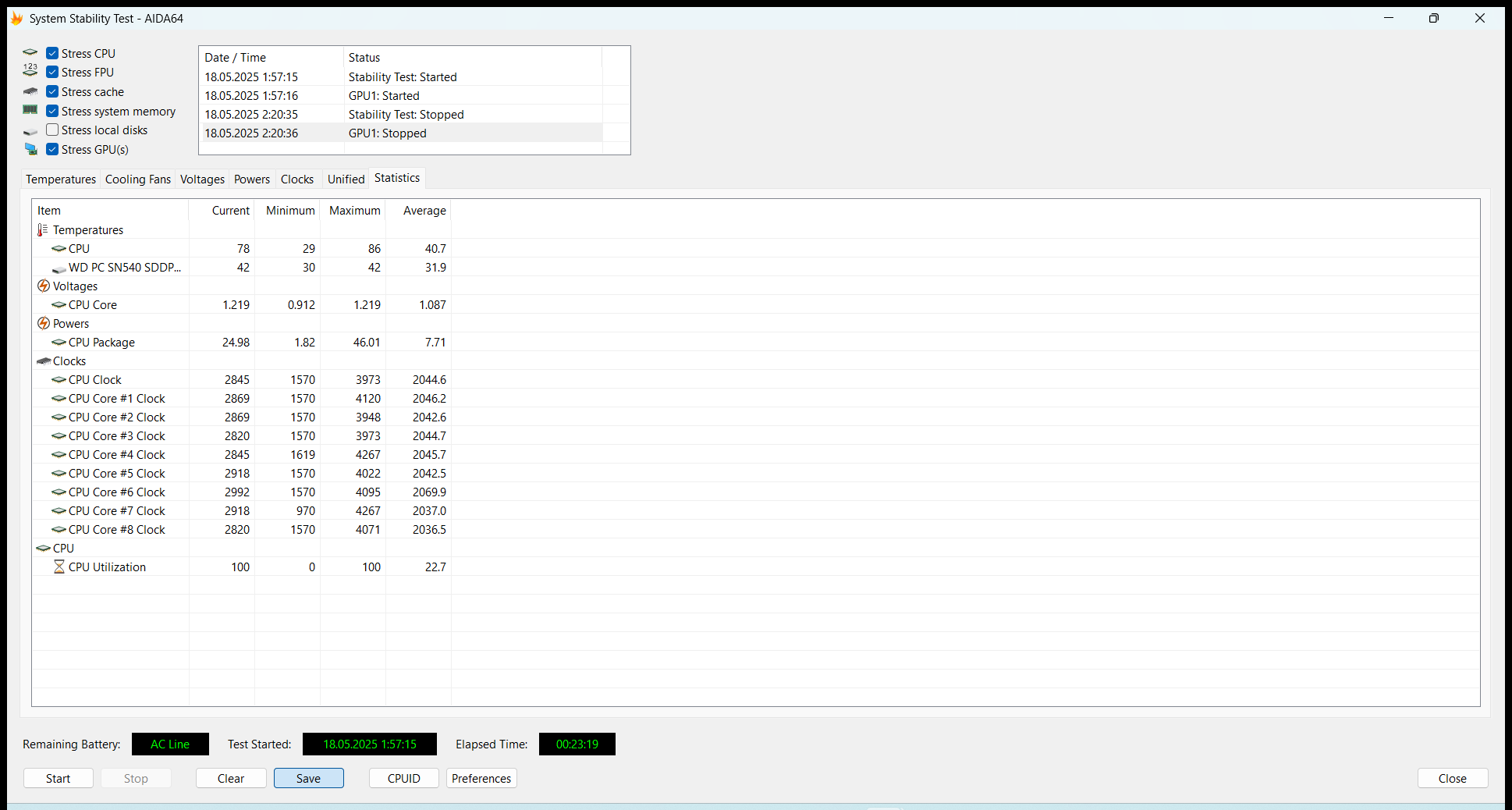Click the chip icon beside Stress cache
This screenshot has width=1512, height=810.
pos(30,91)
